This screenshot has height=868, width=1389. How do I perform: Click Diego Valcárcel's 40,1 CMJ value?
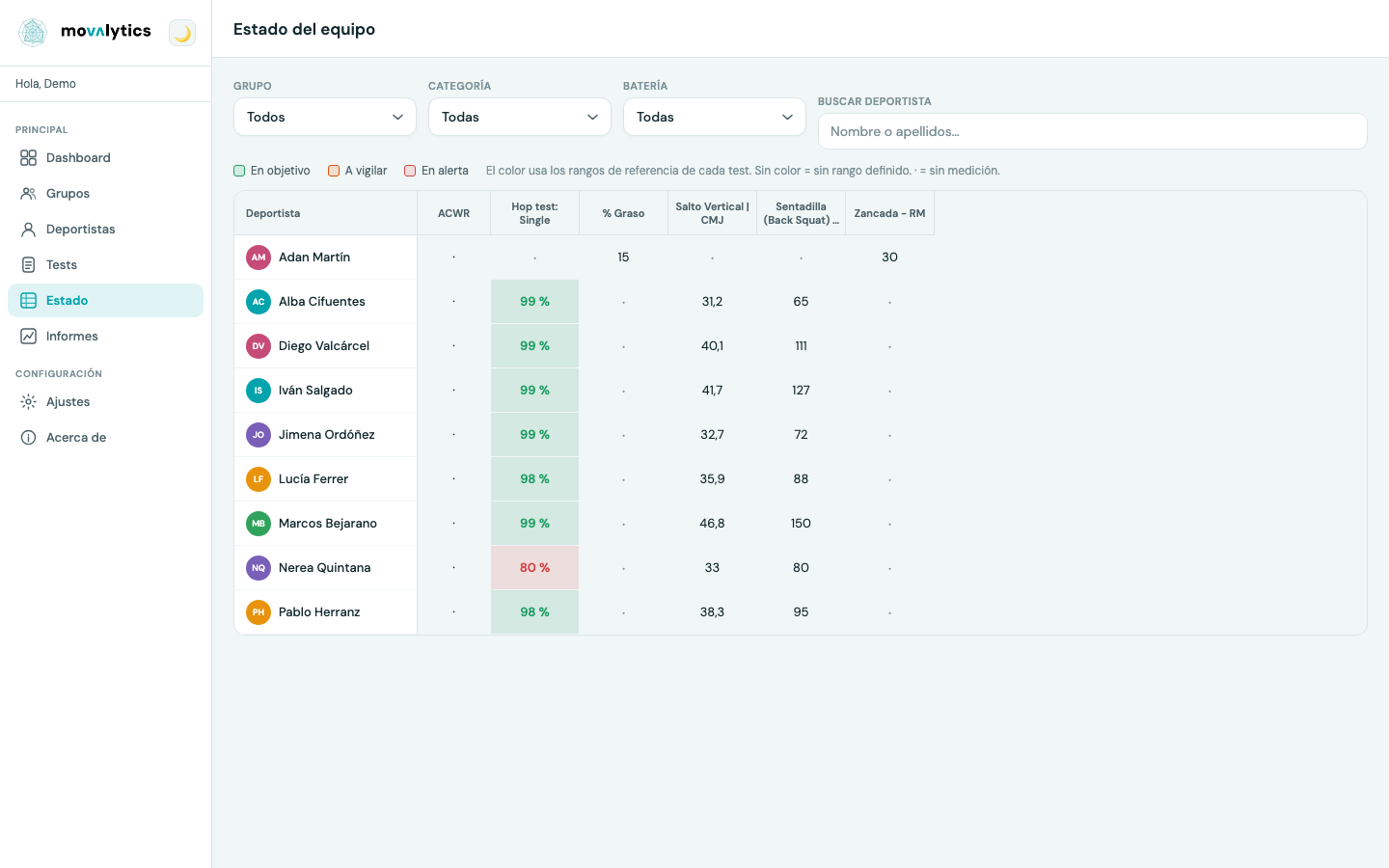(713, 346)
